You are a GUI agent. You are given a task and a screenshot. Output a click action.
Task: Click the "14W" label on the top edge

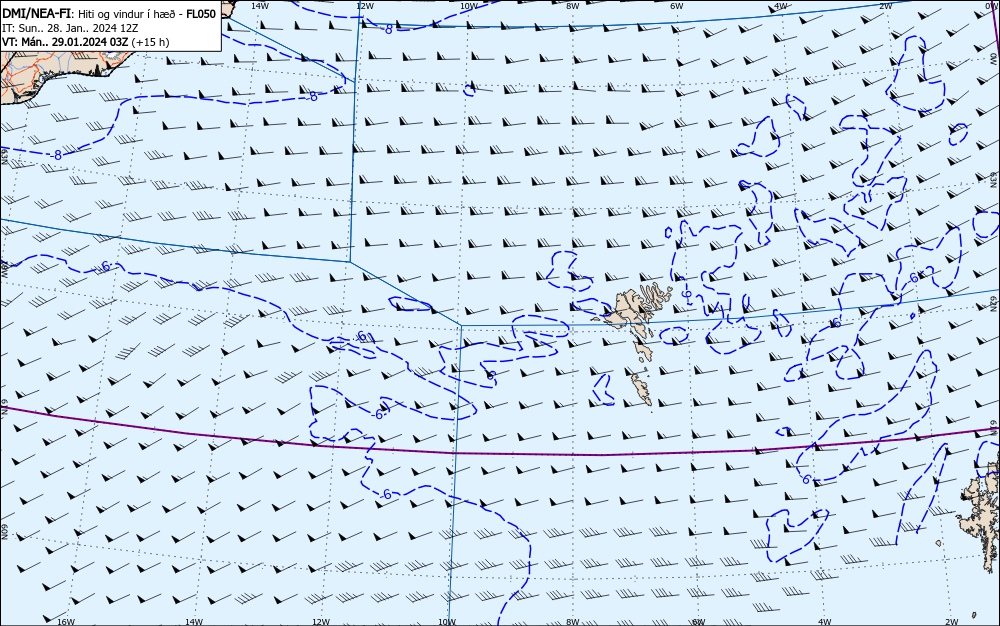[x=260, y=6]
